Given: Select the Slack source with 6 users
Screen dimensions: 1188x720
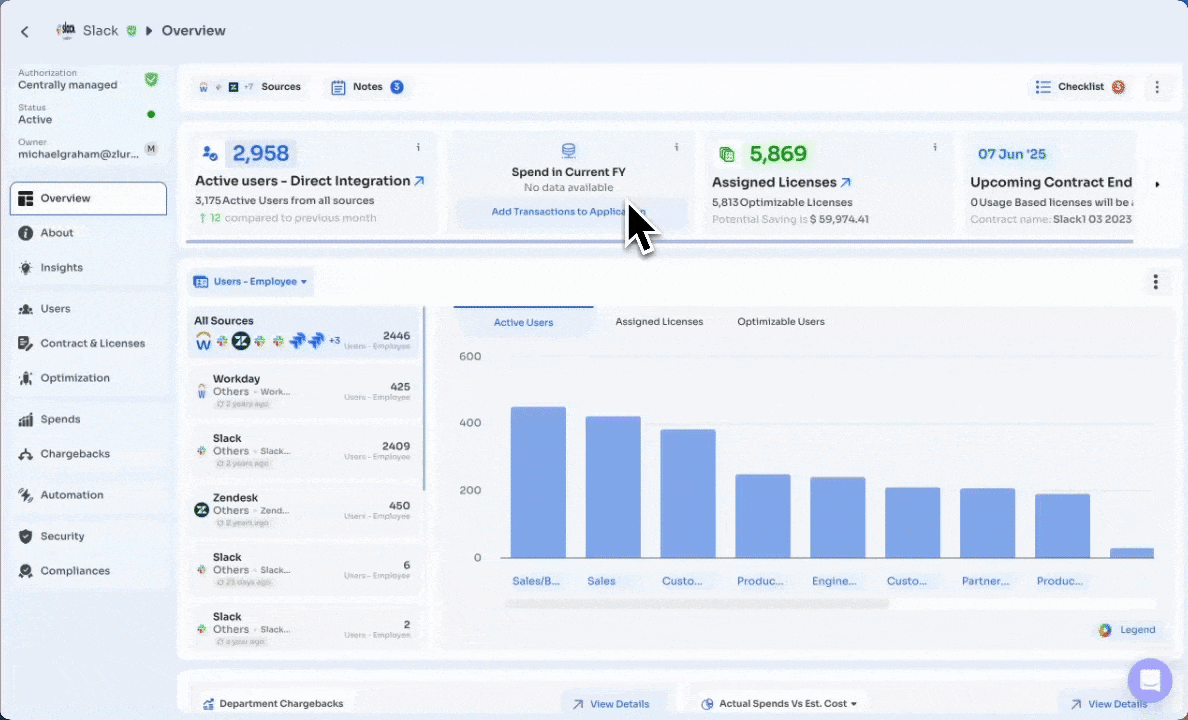Looking at the screenshot, I should 303,569.
